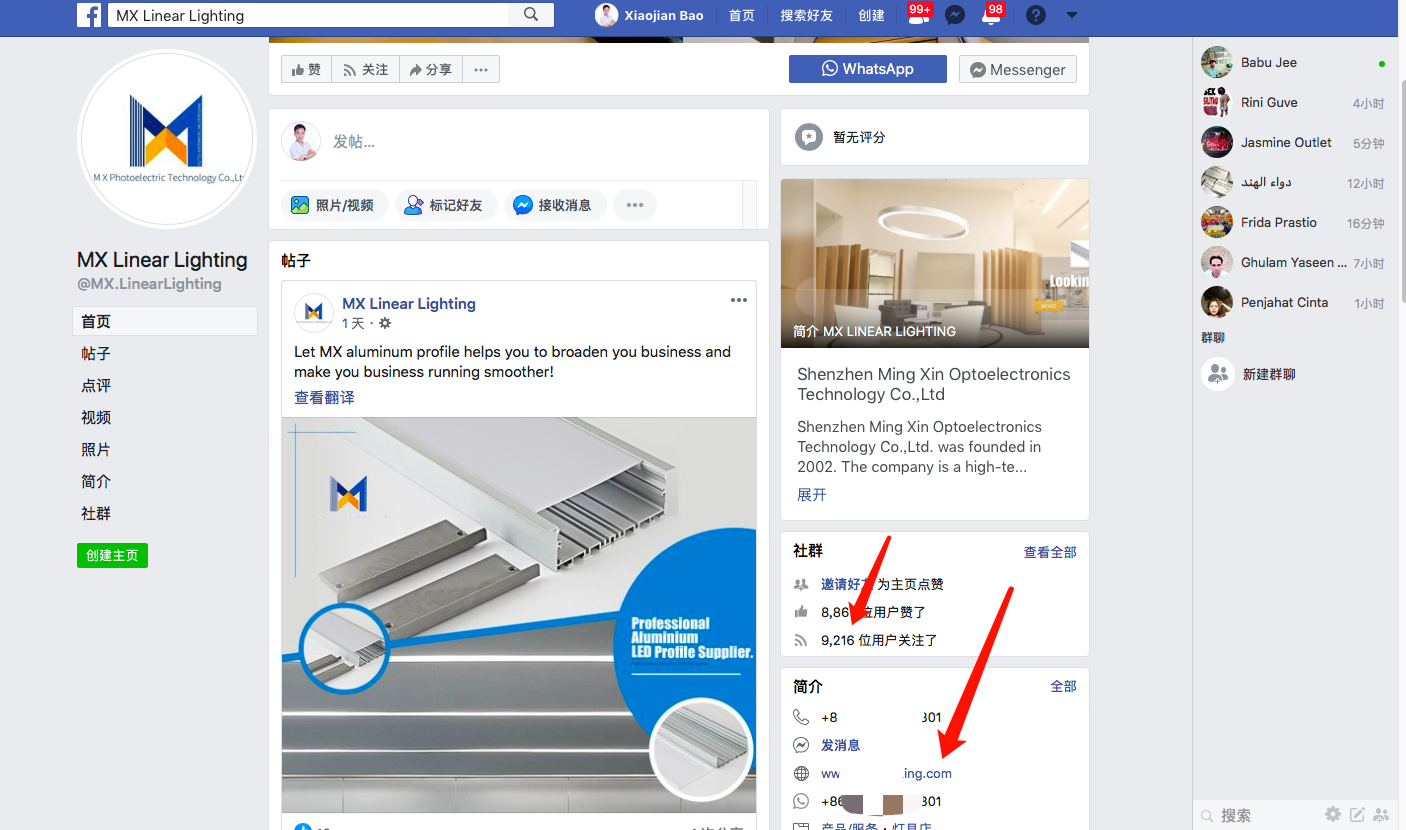Click the 暂无评分 rating icon
The height and width of the screenshot is (830, 1406).
click(809, 137)
